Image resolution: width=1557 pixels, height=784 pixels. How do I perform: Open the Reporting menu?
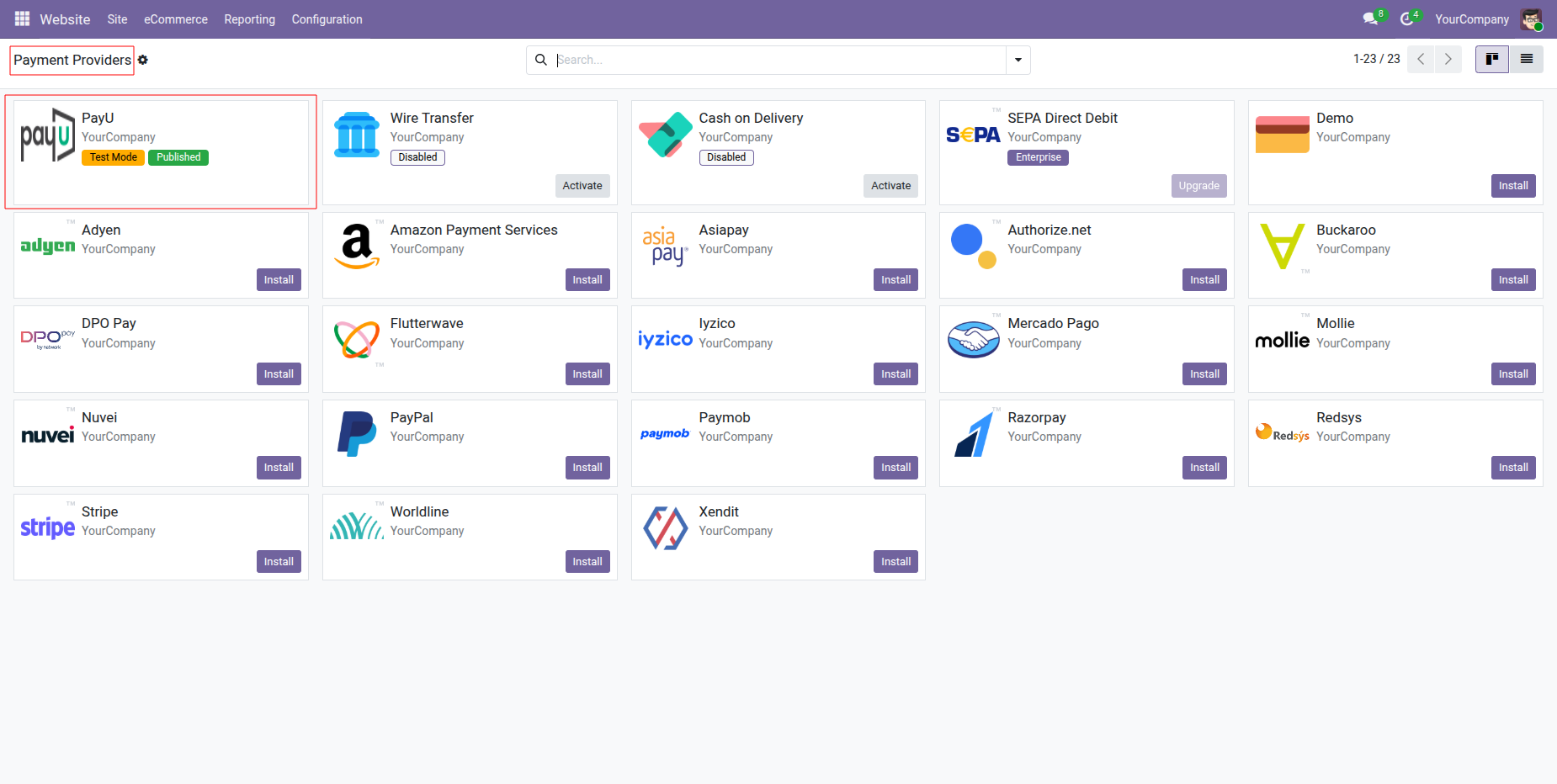249,19
